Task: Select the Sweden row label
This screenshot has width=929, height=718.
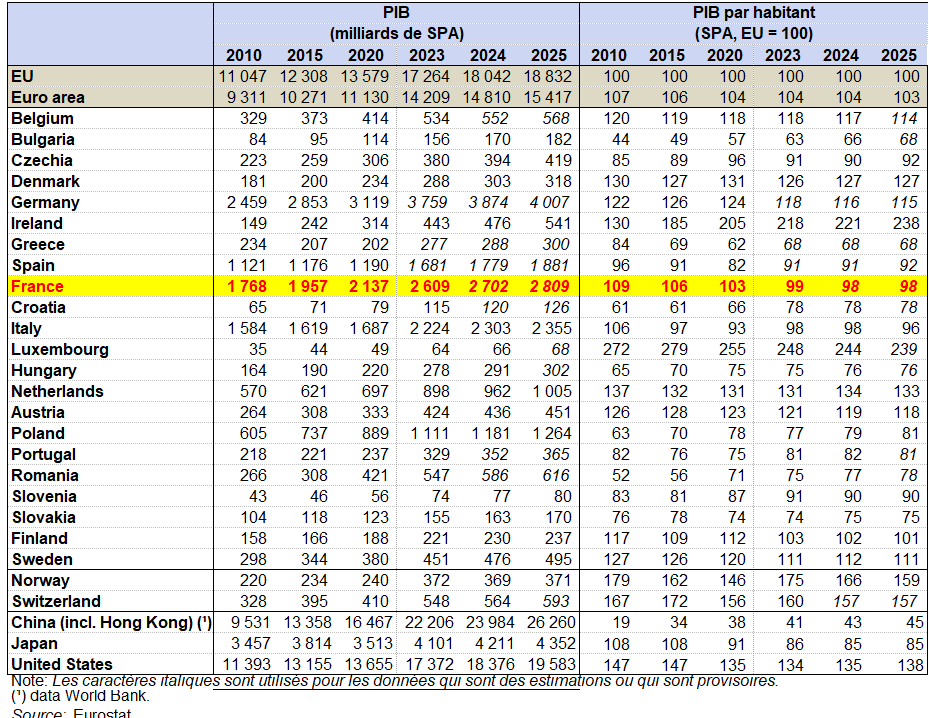Action: click(42, 560)
